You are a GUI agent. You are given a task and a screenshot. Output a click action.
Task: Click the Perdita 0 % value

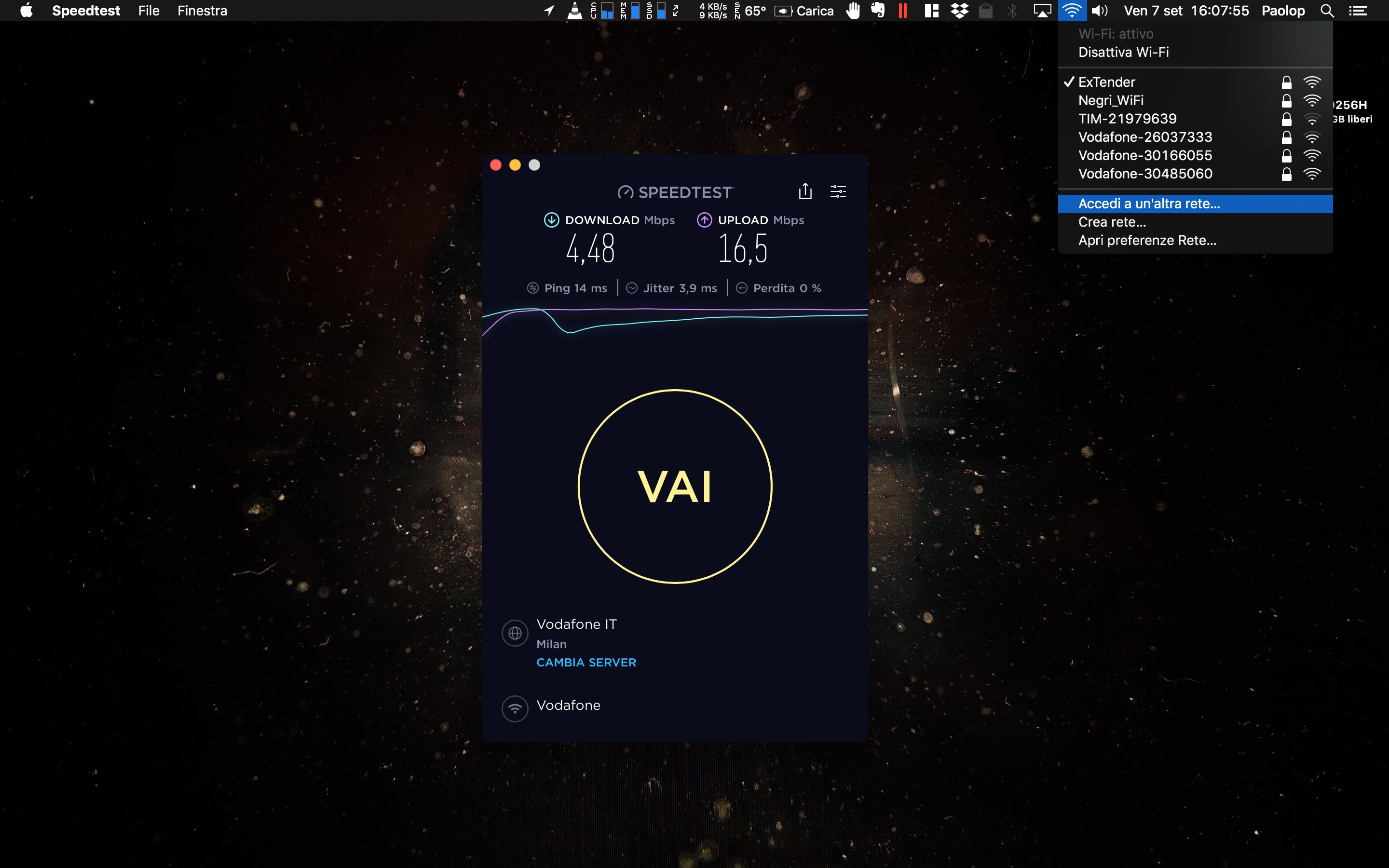[x=787, y=288]
